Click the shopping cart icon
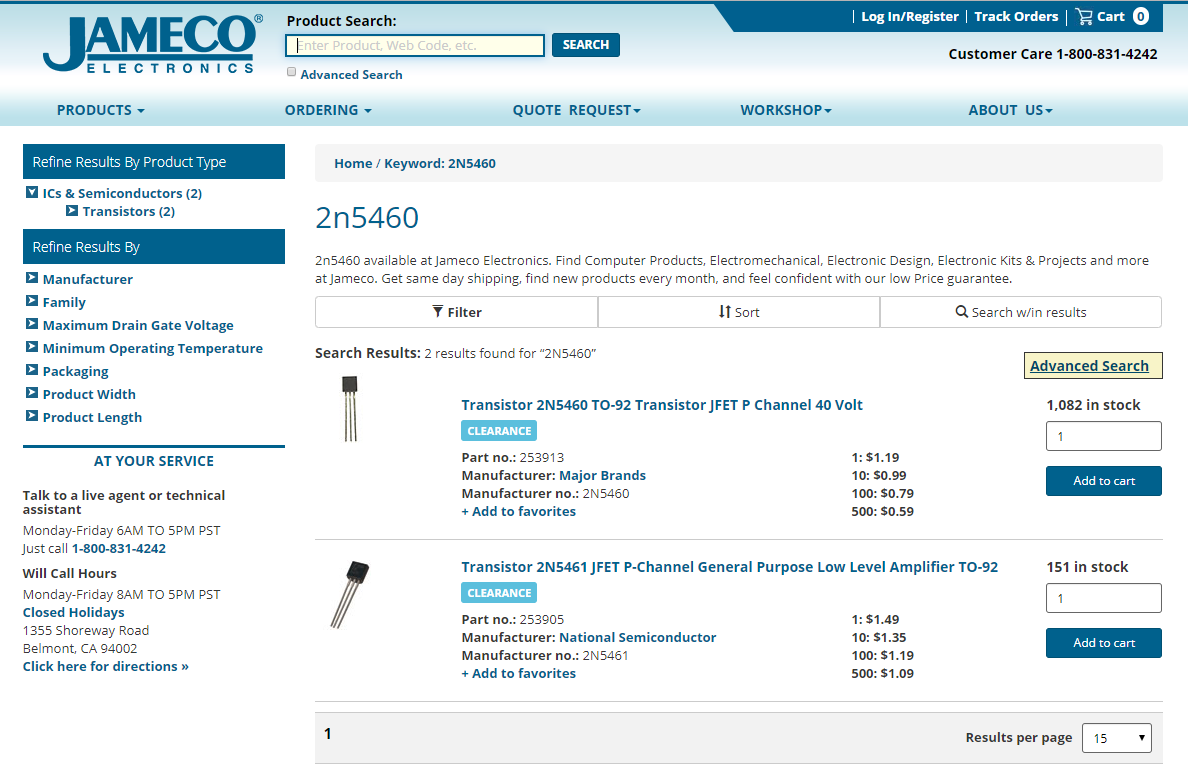Image resolution: width=1188 pixels, height=777 pixels. (x=1083, y=17)
